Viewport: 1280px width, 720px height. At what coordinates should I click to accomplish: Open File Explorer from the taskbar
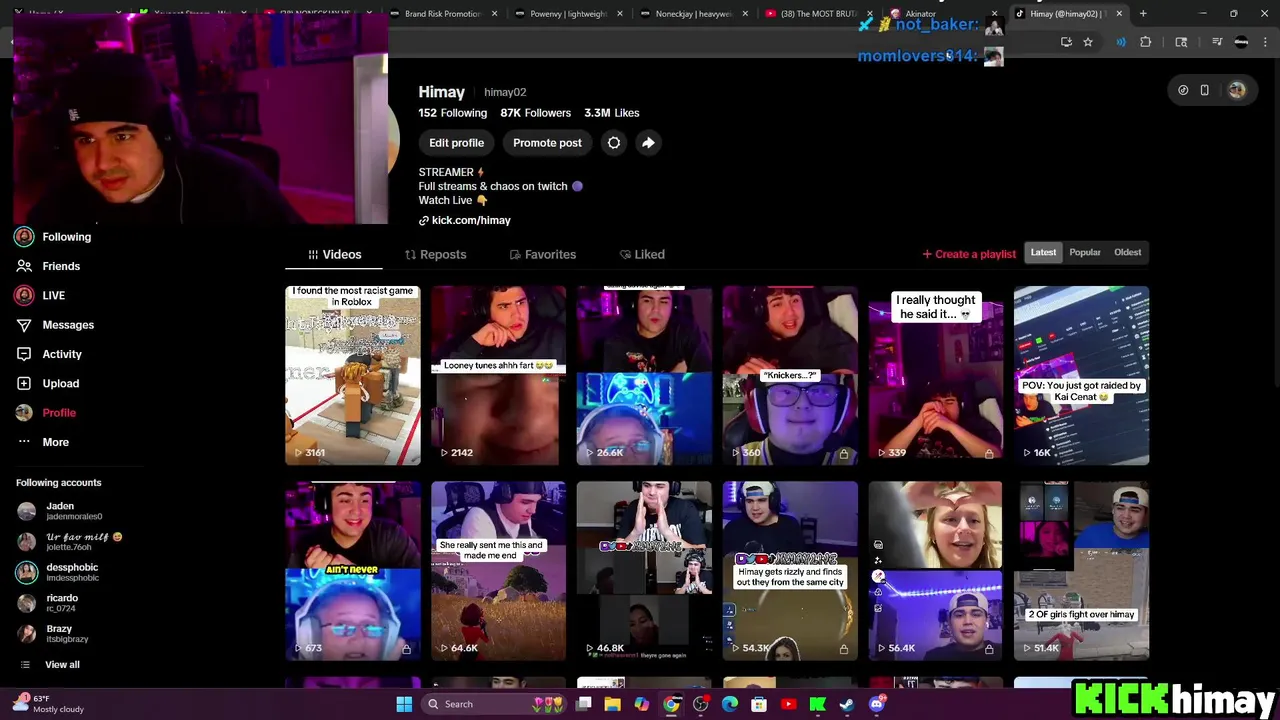click(613, 704)
